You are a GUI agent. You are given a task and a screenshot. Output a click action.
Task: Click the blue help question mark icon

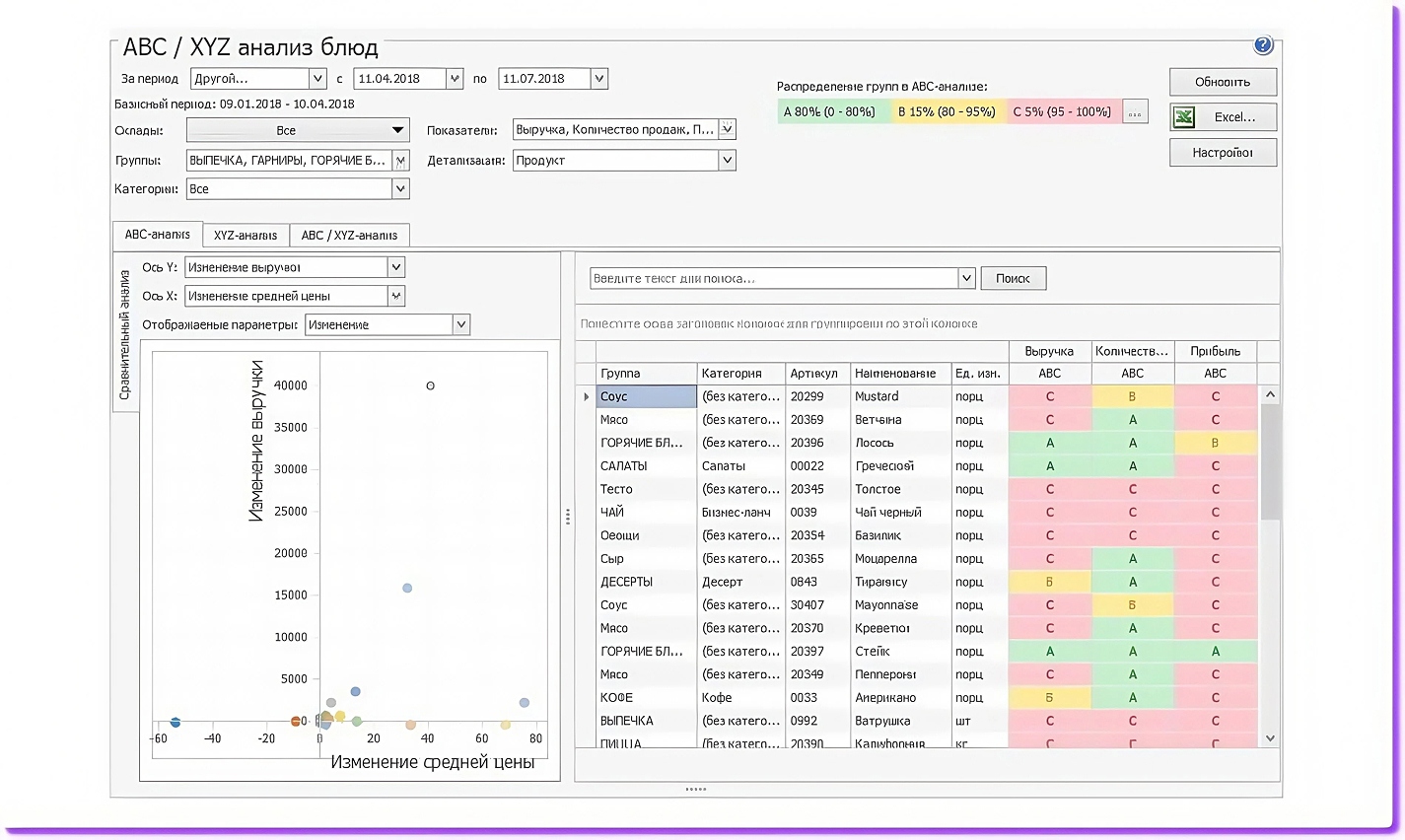click(1263, 45)
